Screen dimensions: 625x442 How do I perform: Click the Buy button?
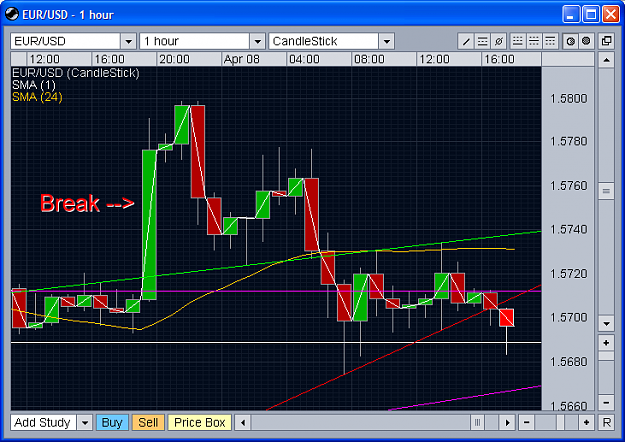[x=112, y=422]
